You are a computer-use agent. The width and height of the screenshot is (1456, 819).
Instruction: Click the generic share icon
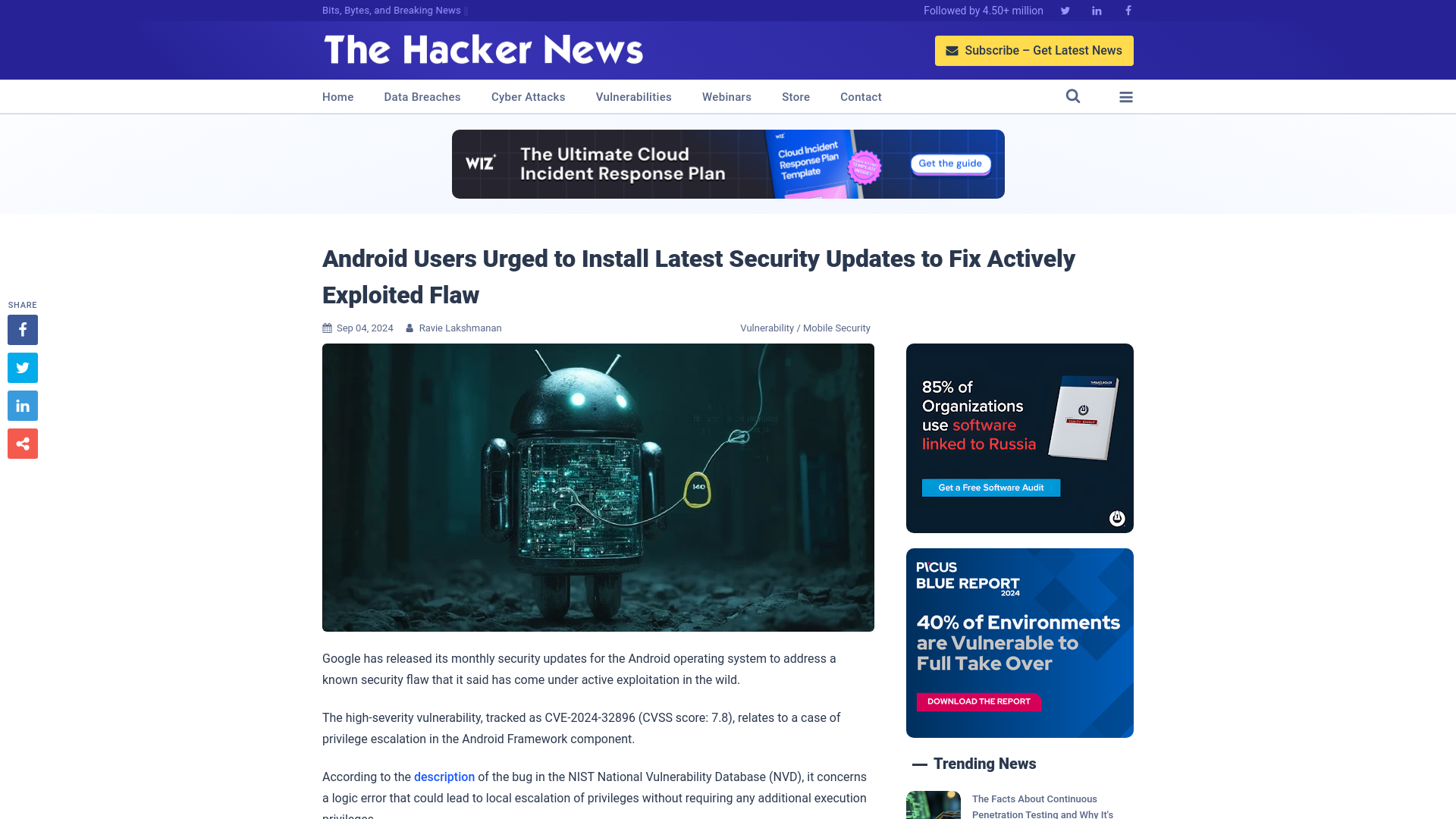point(22,443)
